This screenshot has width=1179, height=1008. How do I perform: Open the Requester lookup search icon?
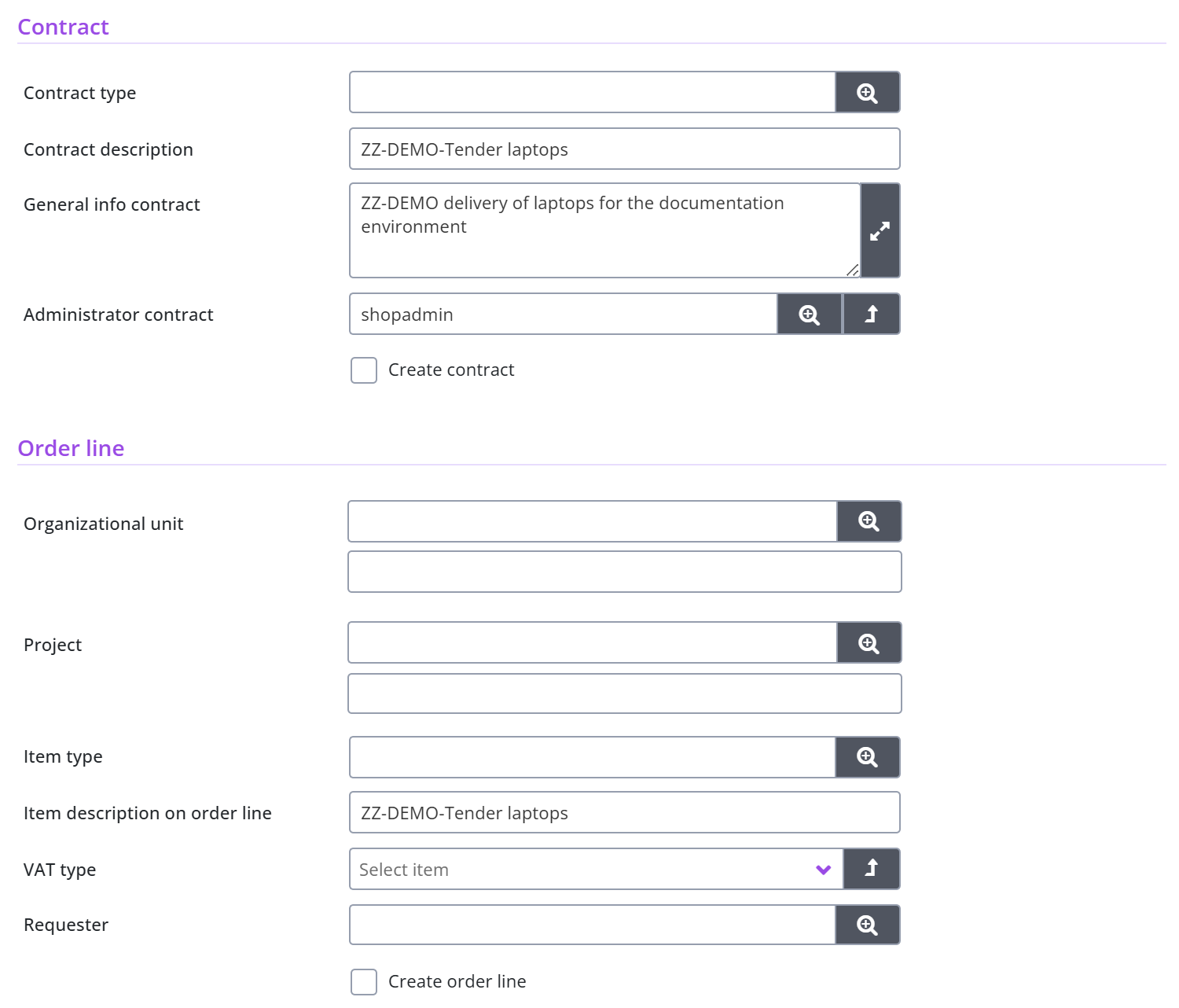[x=867, y=925]
